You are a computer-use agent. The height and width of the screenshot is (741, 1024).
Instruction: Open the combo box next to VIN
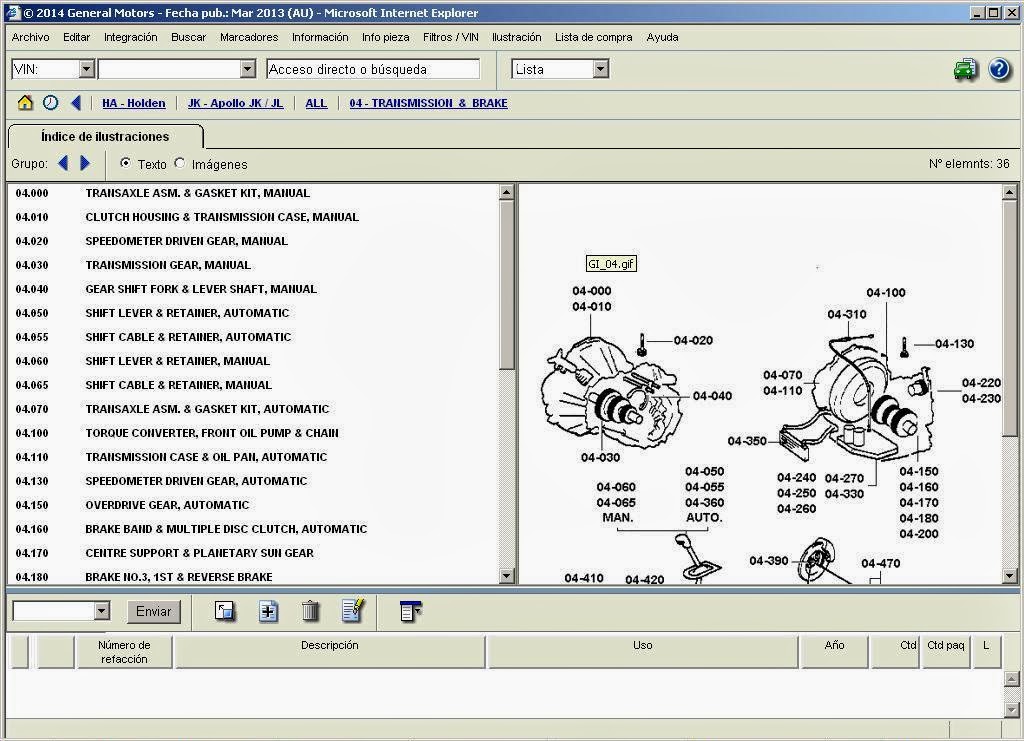tap(248, 69)
